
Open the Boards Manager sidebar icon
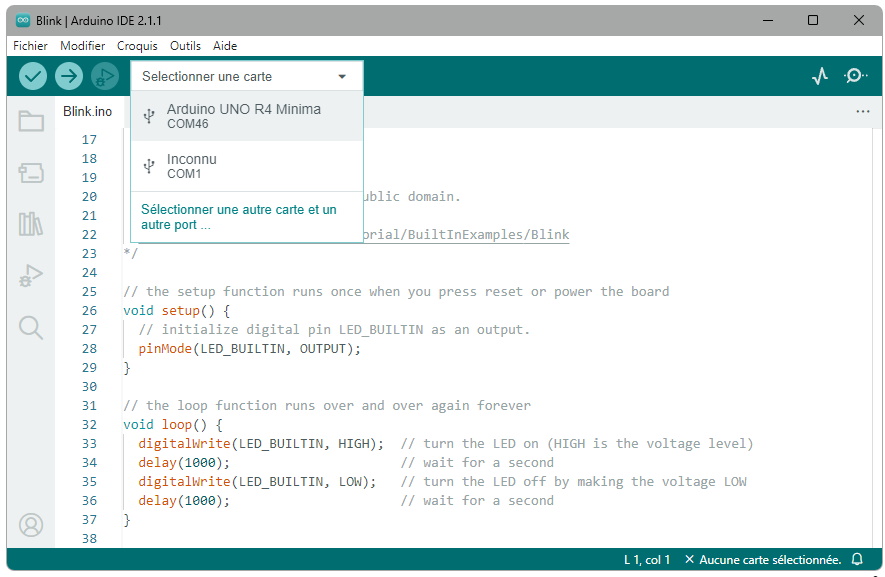click(29, 172)
